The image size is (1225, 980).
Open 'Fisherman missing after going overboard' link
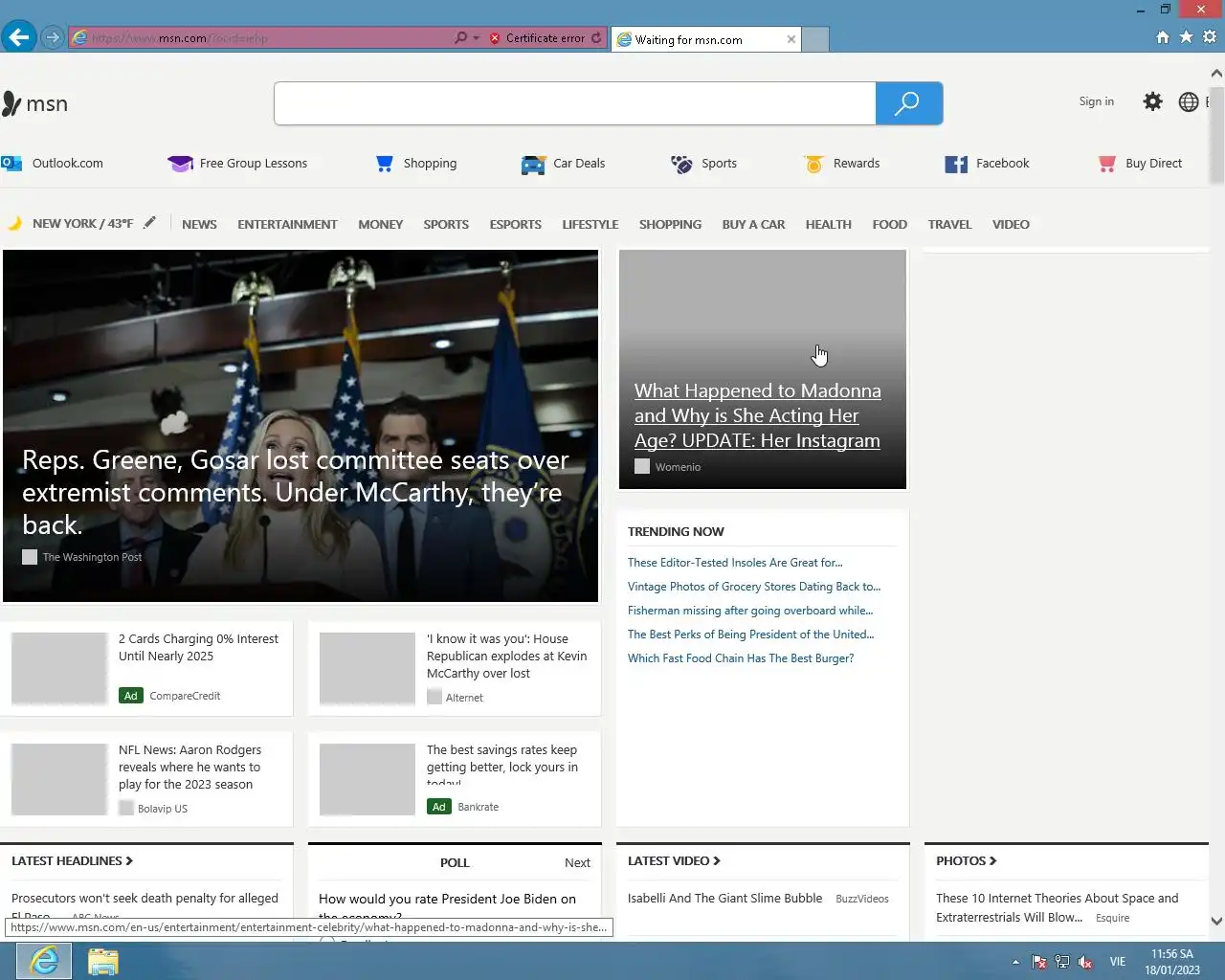coord(750,611)
